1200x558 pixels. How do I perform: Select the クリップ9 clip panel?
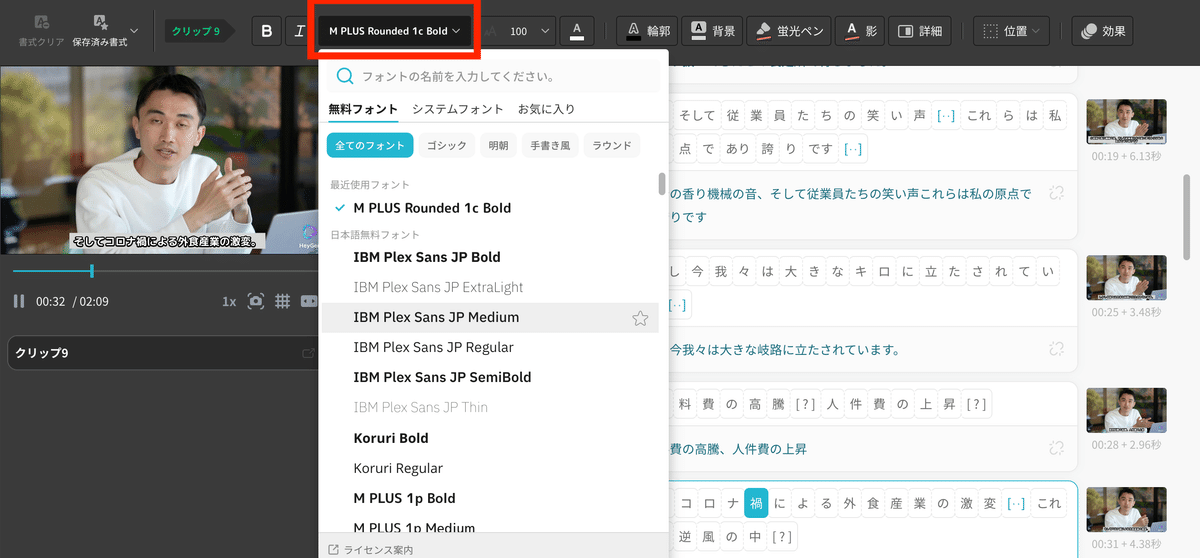[163, 354]
